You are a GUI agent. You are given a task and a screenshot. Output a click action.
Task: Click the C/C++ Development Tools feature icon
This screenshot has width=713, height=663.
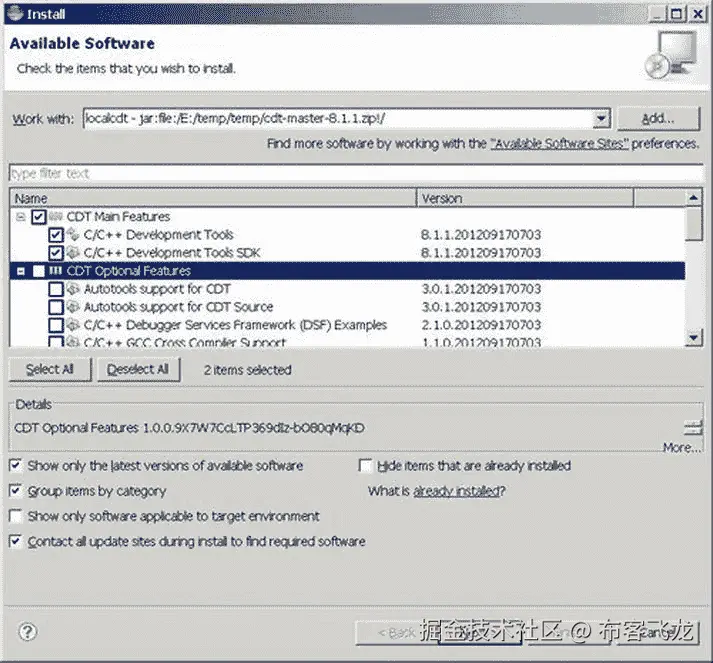(73, 235)
